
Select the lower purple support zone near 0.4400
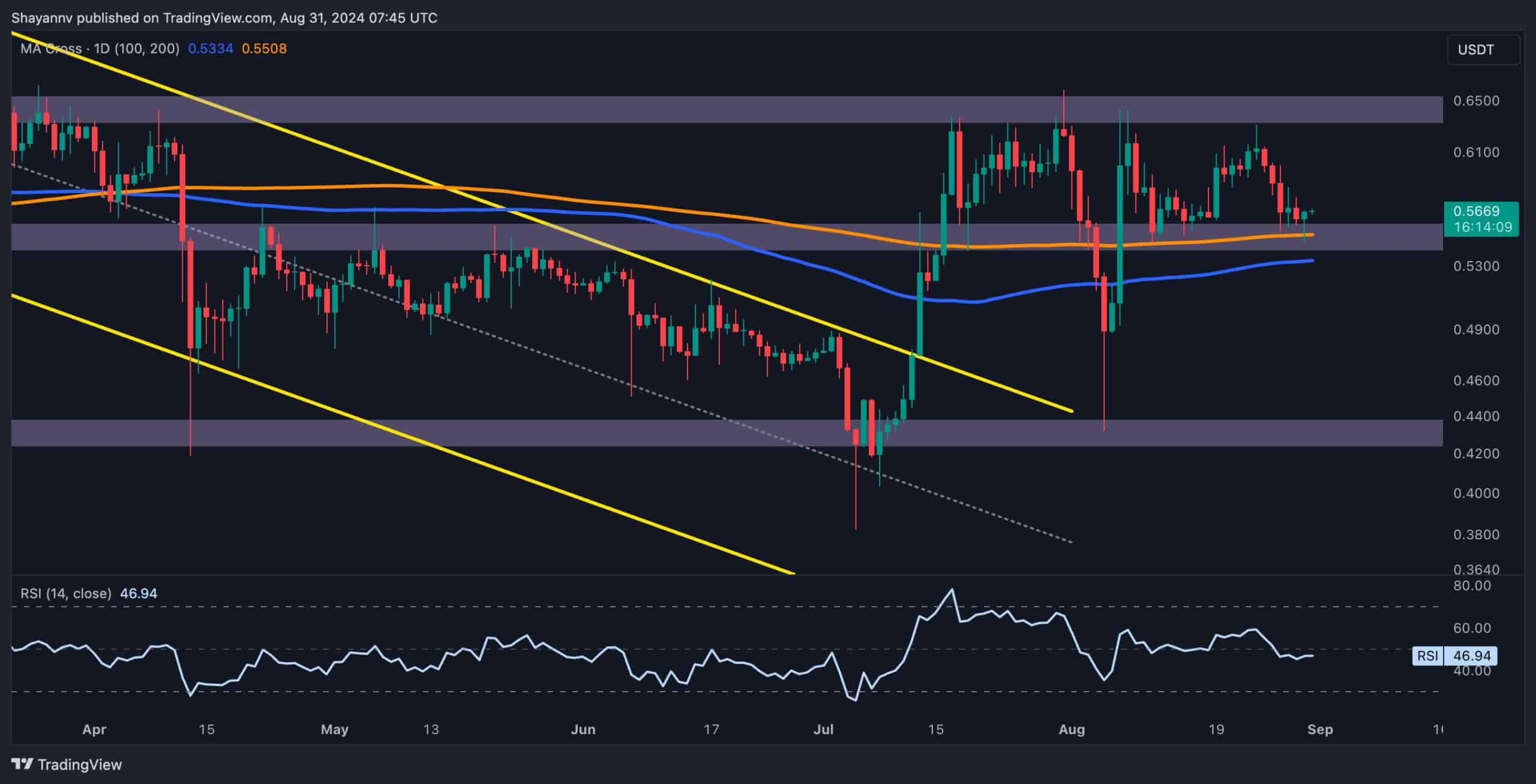pyautogui.click(x=600, y=433)
